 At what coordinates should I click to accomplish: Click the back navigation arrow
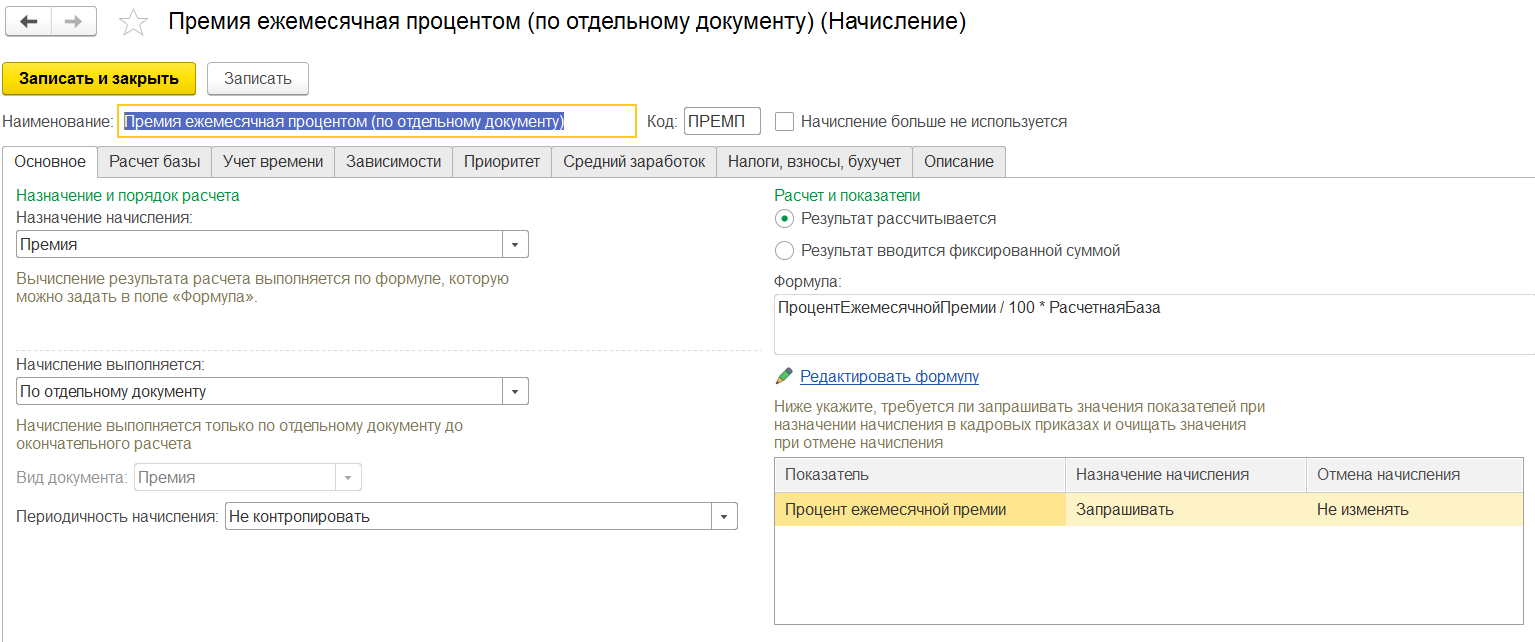[31, 23]
